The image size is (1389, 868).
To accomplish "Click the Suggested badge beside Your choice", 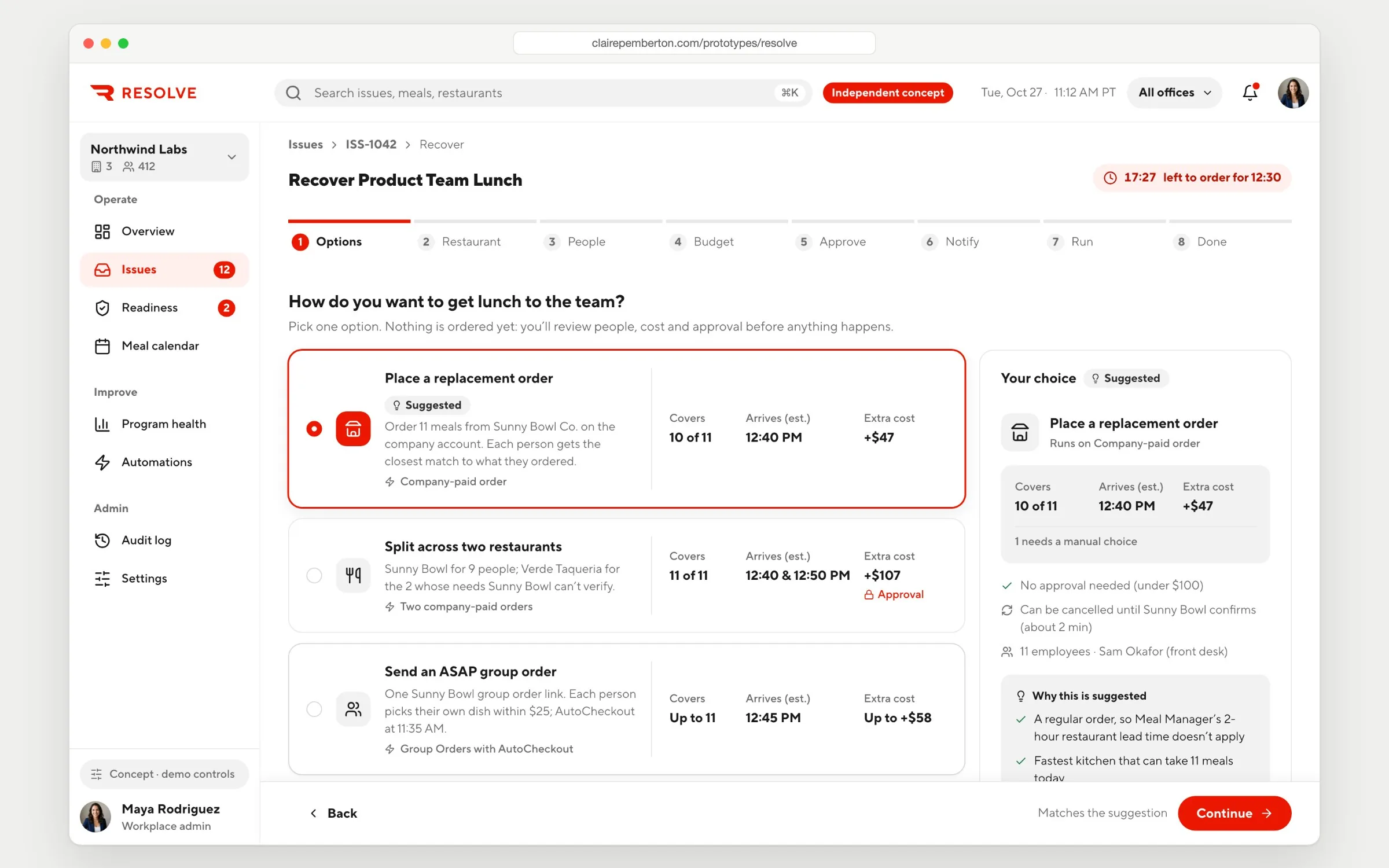I will coord(1126,378).
